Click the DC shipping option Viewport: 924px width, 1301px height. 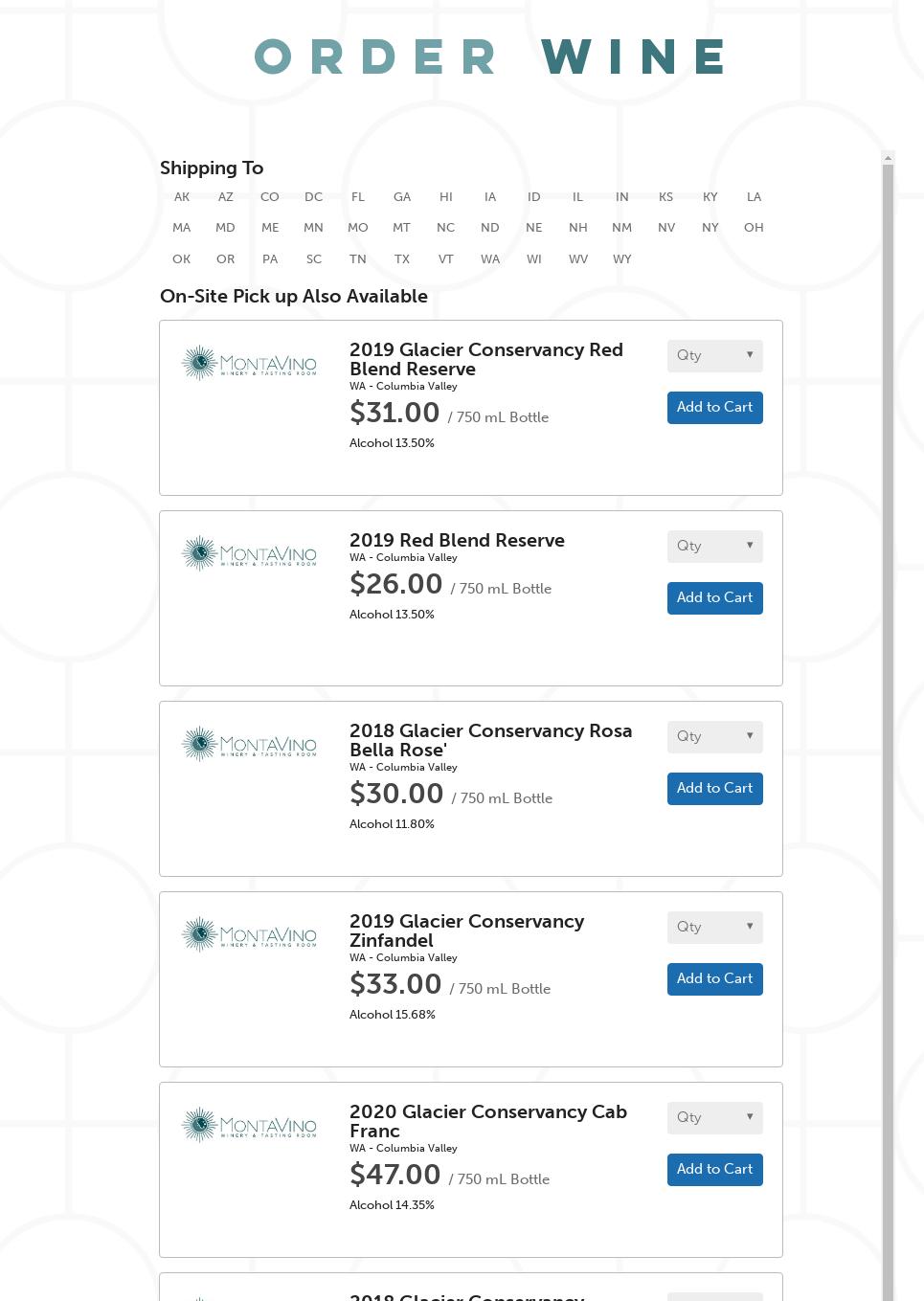(313, 196)
